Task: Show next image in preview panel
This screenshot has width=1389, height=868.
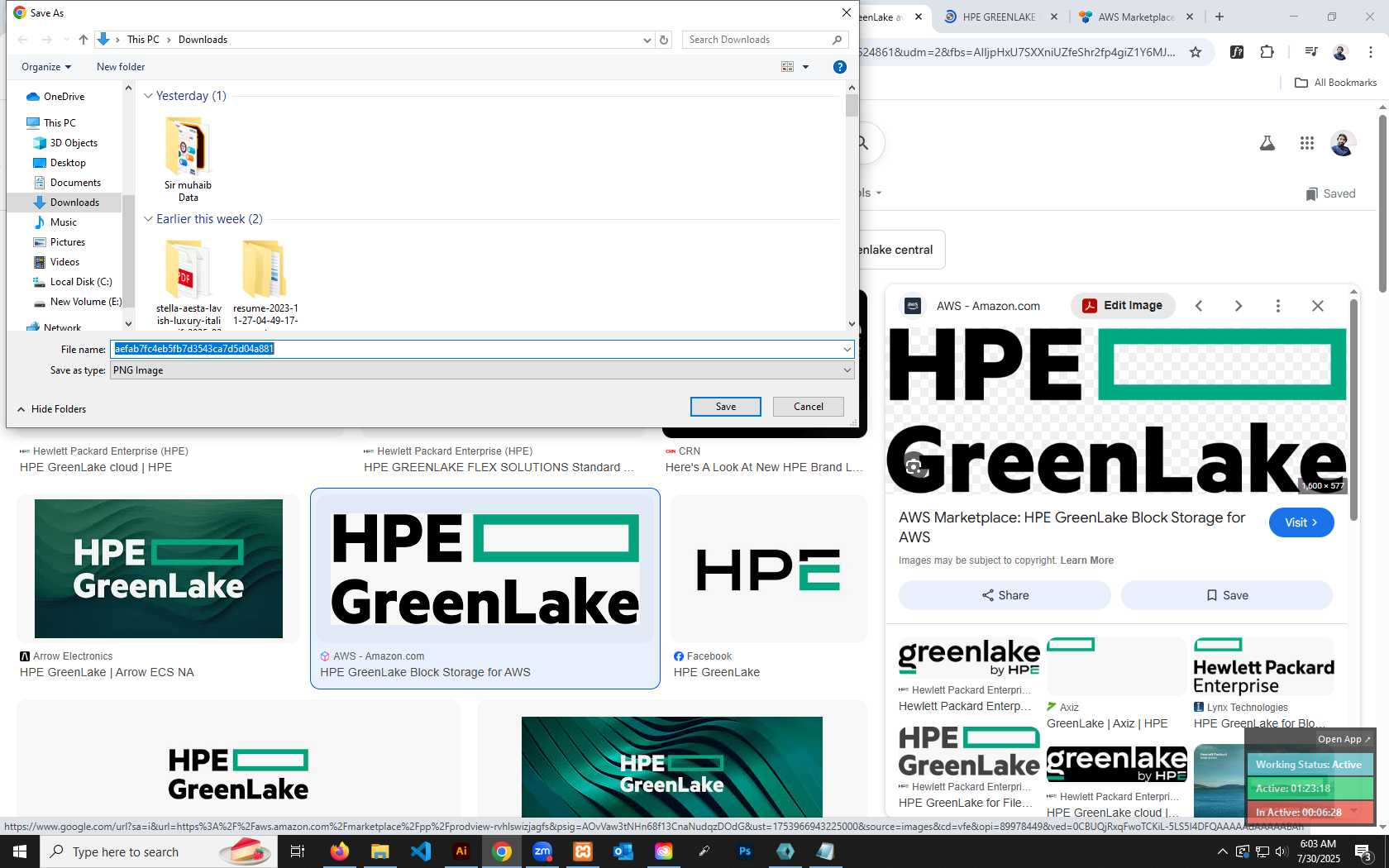Action: click(1239, 306)
